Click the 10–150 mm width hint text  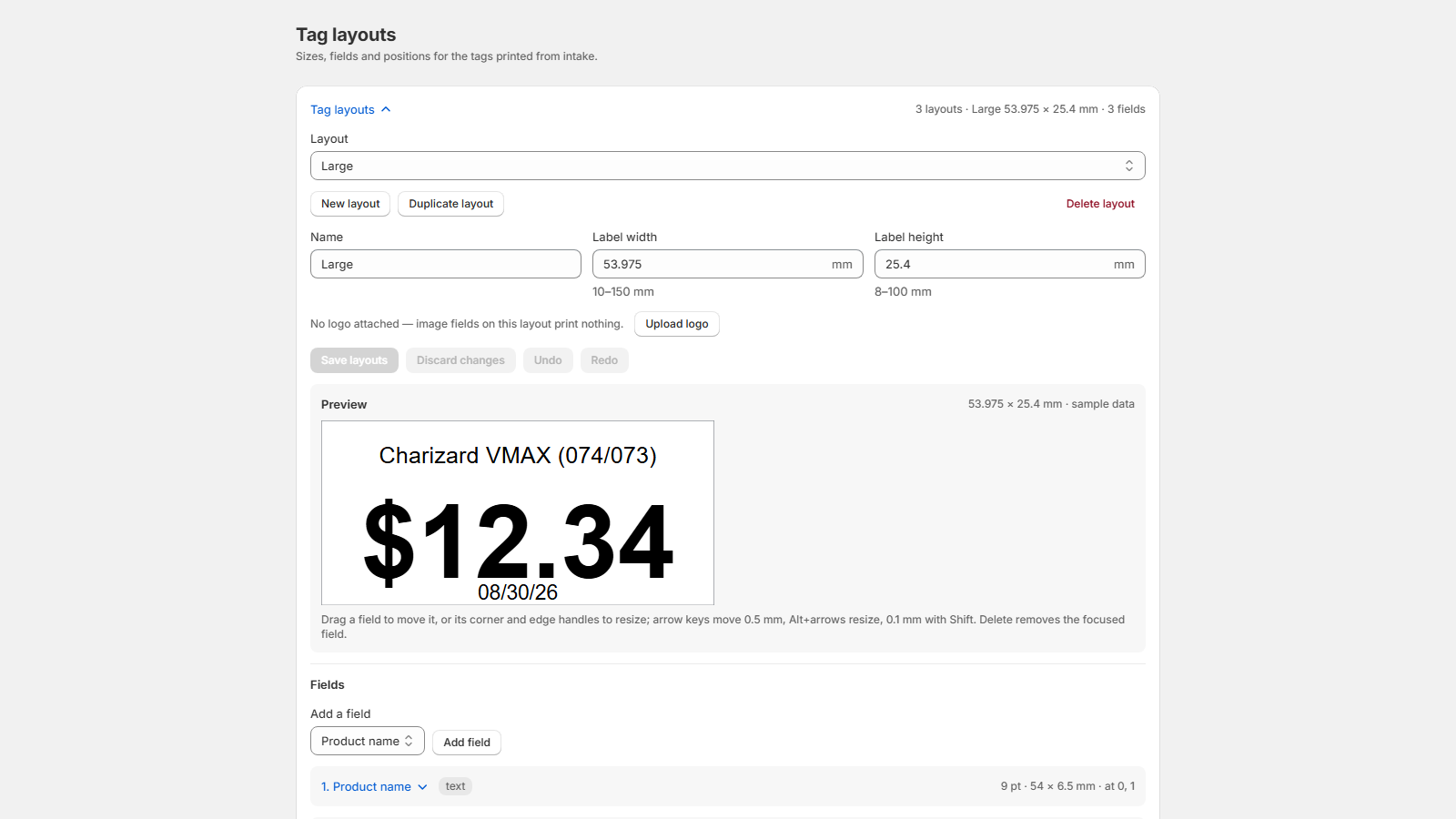[623, 292]
